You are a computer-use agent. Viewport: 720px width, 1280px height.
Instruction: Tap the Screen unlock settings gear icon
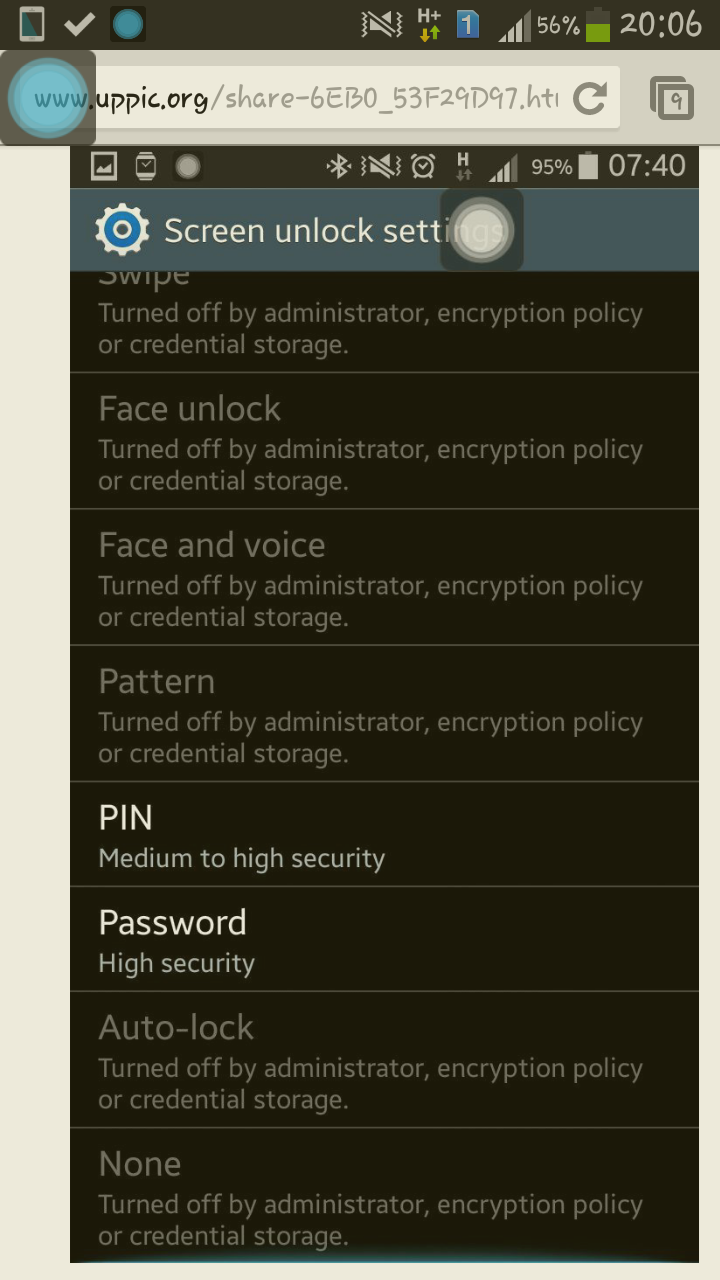[x=122, y=230]
